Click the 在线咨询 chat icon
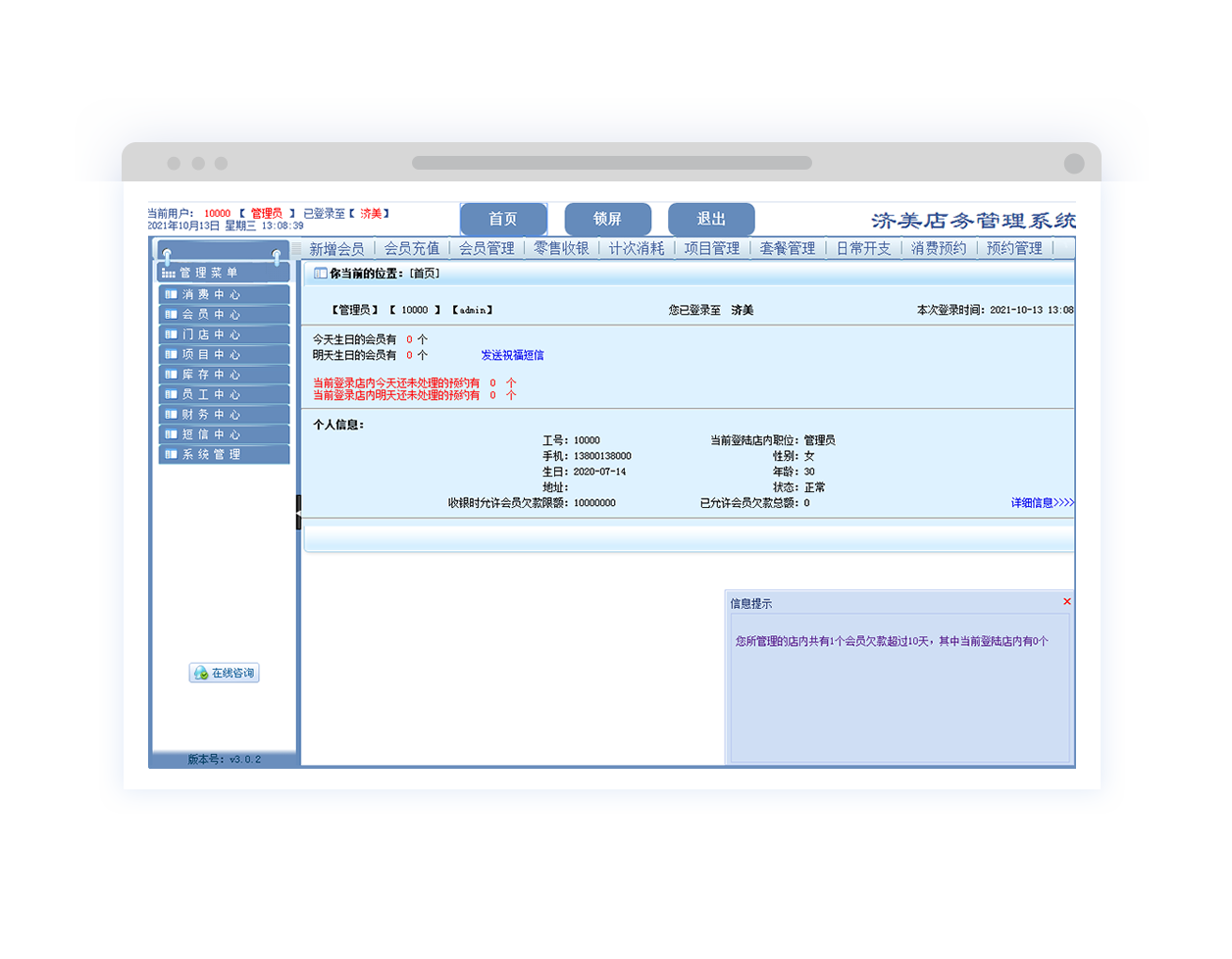Image resolution: width=1232 pixels, height=959 pixels. tap(201, 673)
